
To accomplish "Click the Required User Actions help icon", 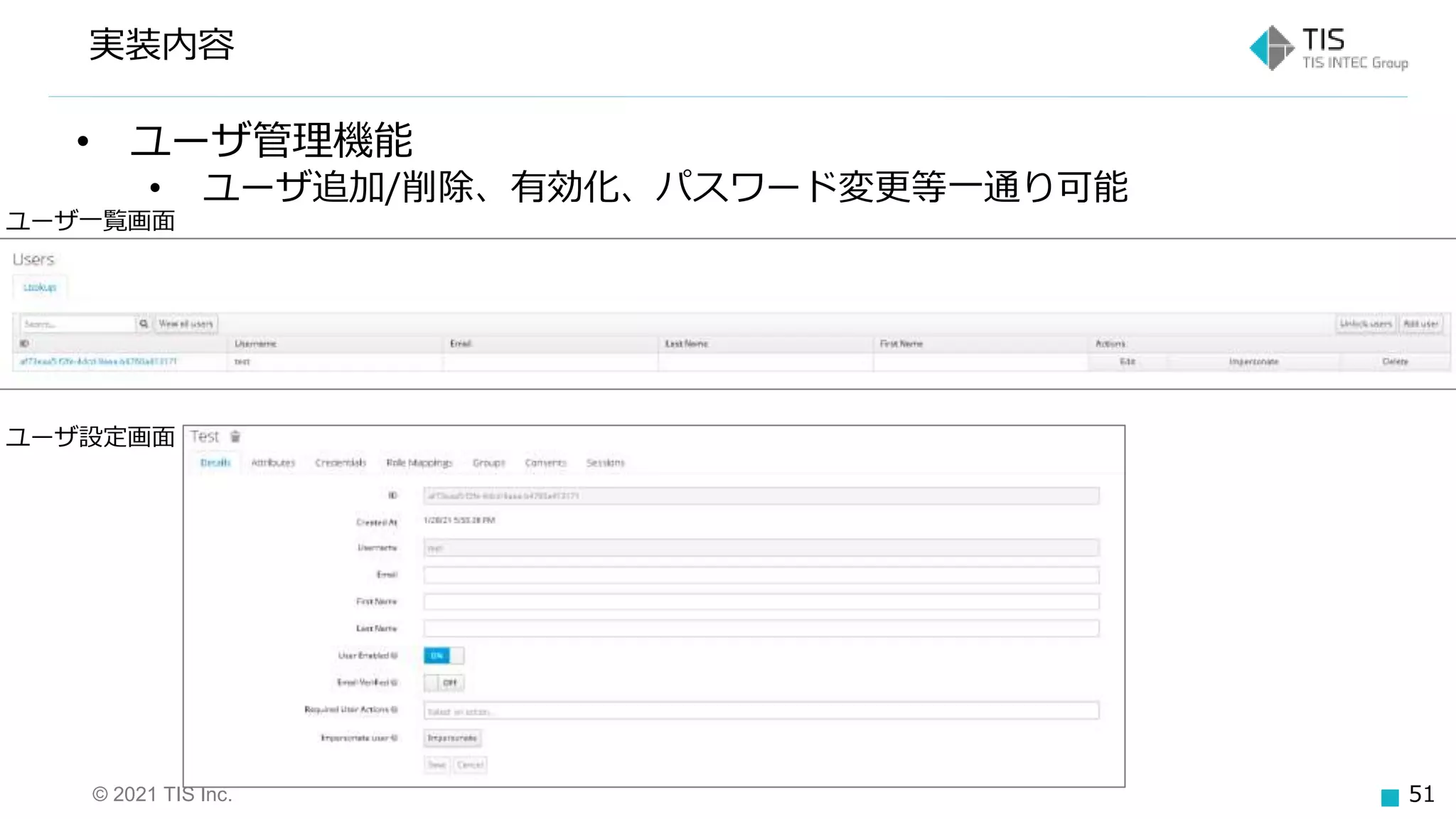I will point(395,710).
